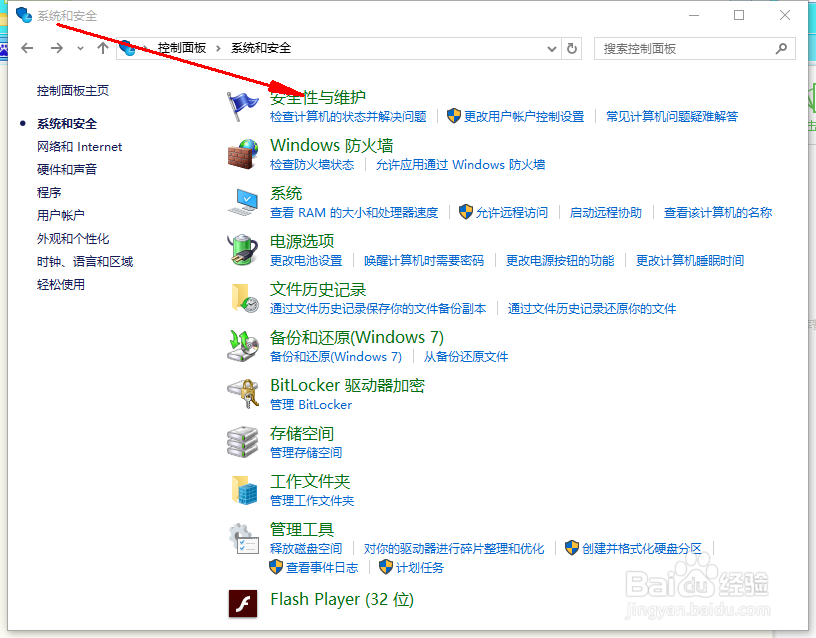The height and width of the screenshot is (638, 816).
Task: Click 查看该计算机的名称 link
Action: click(x=718, y=213)
